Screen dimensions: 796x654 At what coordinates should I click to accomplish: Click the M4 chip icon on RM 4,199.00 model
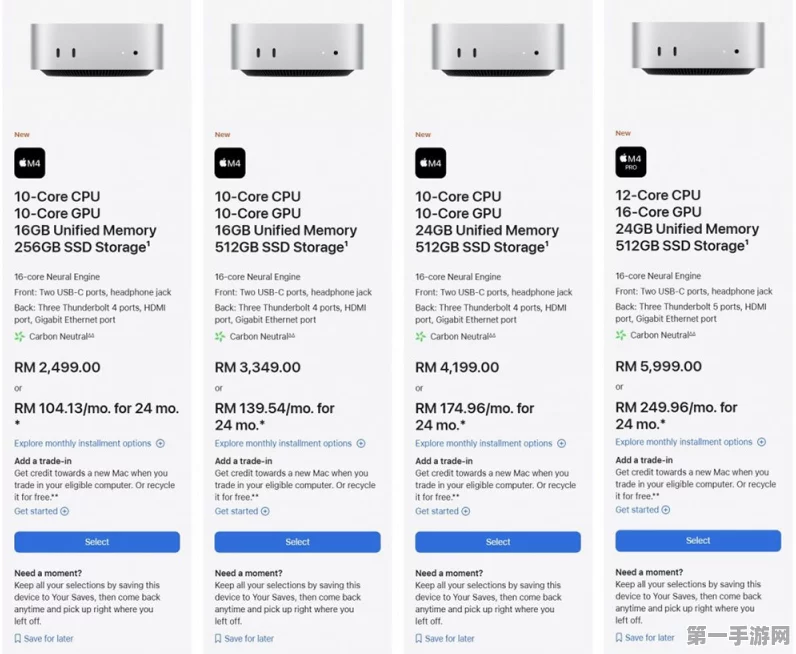point(430,163)
